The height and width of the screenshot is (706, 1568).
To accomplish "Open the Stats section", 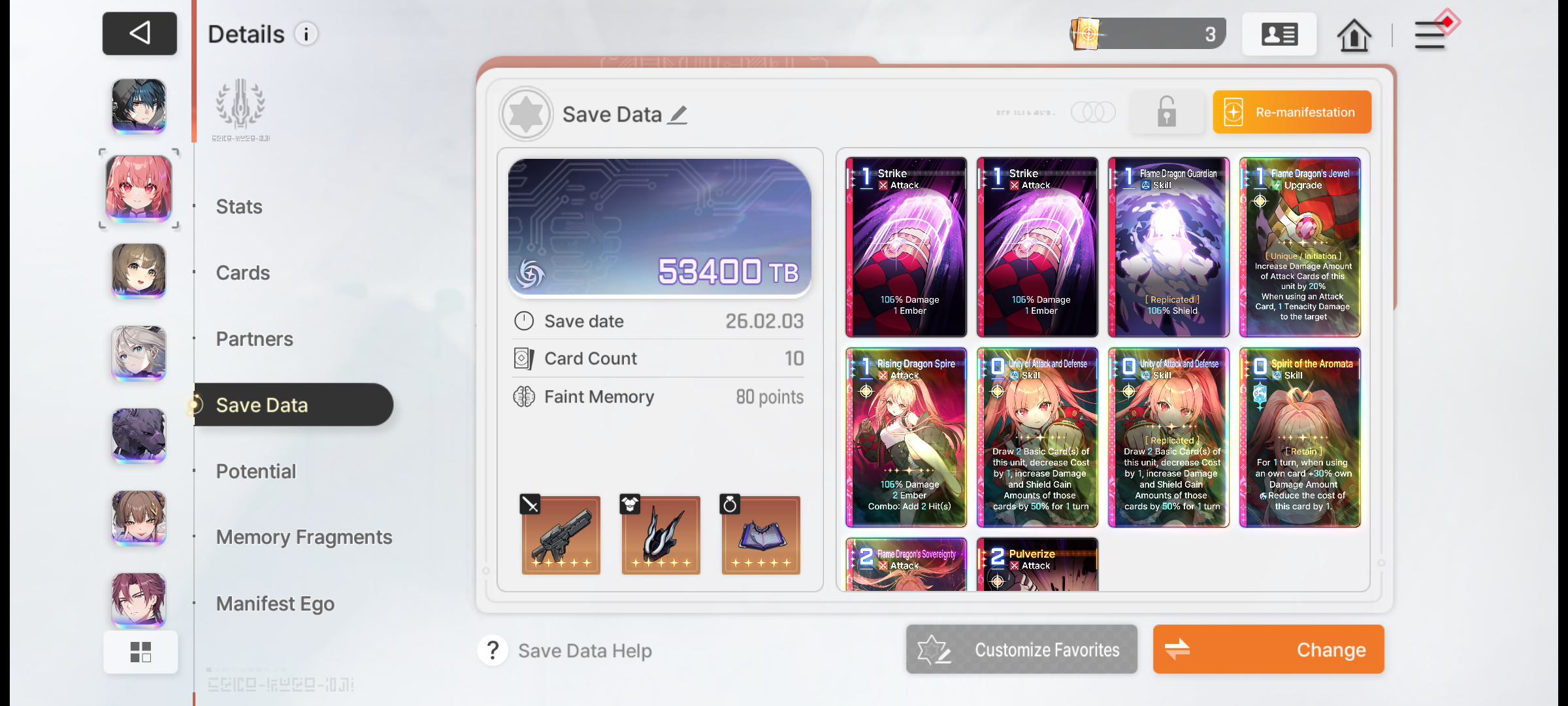I will 239,207.
